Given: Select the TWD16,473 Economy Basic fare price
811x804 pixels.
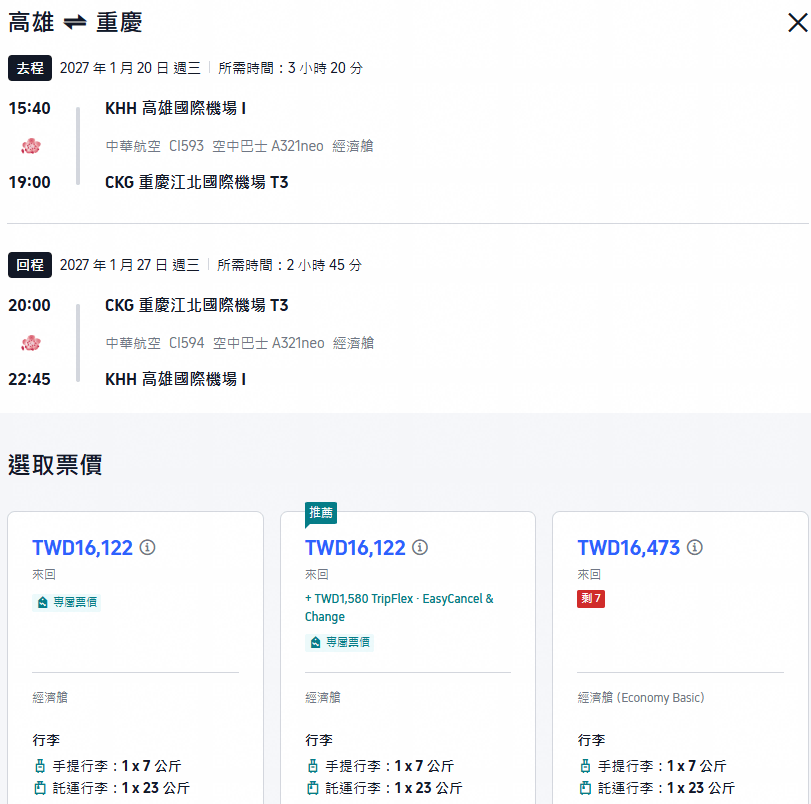Looking at the screenshot, I should (628, 548).
